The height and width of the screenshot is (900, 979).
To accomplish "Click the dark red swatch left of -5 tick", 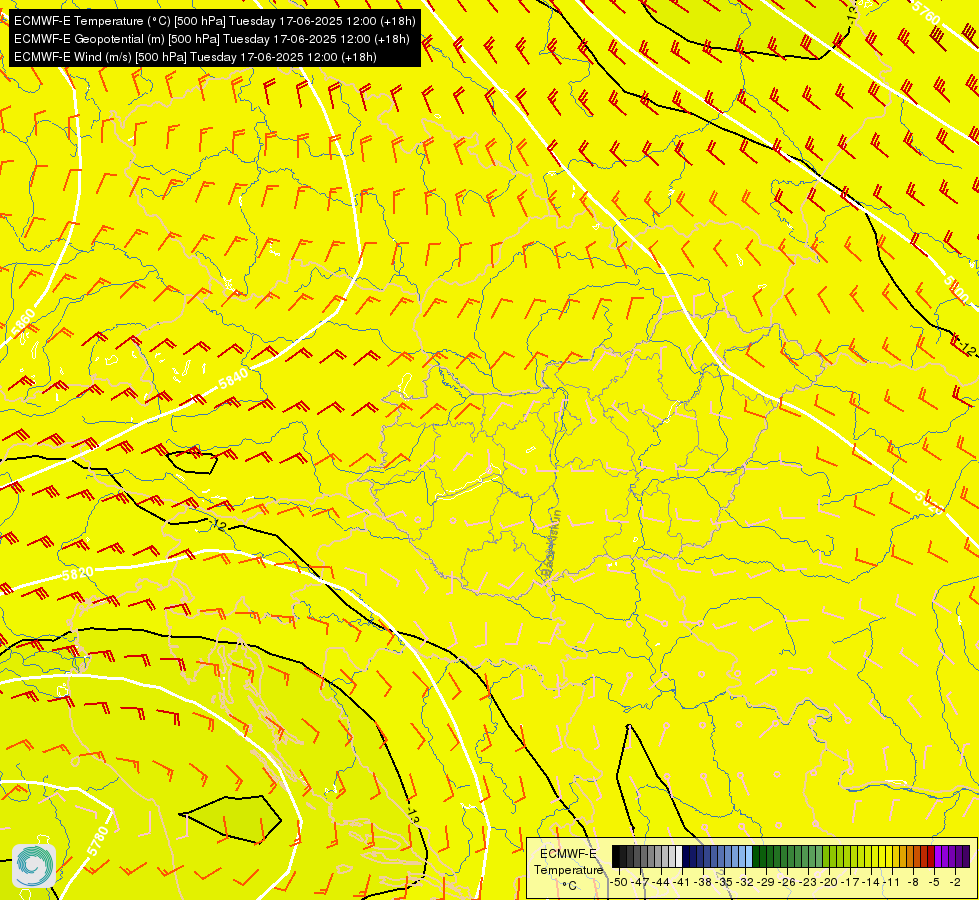I will pyautogui.click(x=932, y=856).
